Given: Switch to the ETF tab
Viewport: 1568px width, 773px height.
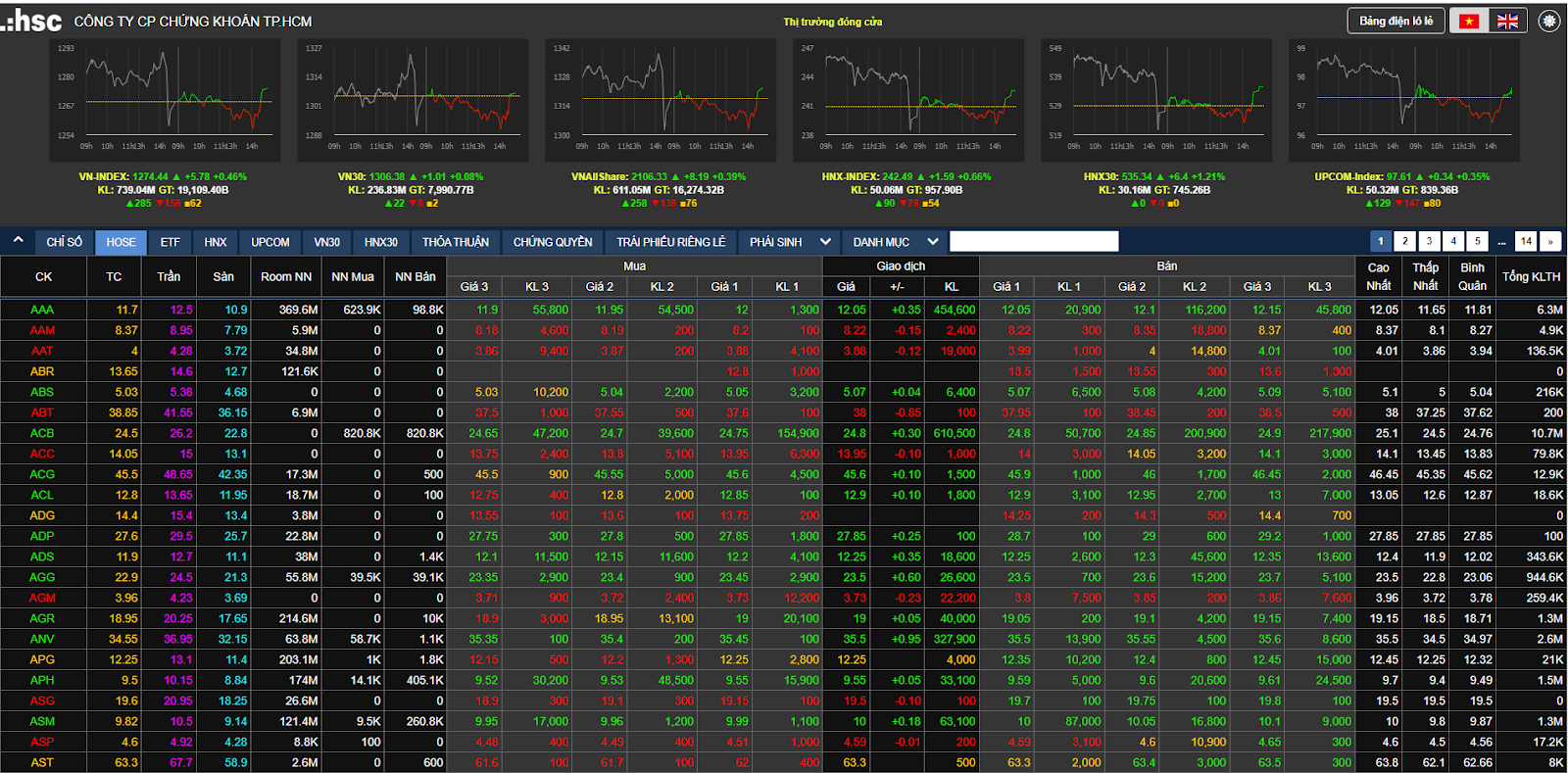Looking at the screenshot, I should 171,242.
